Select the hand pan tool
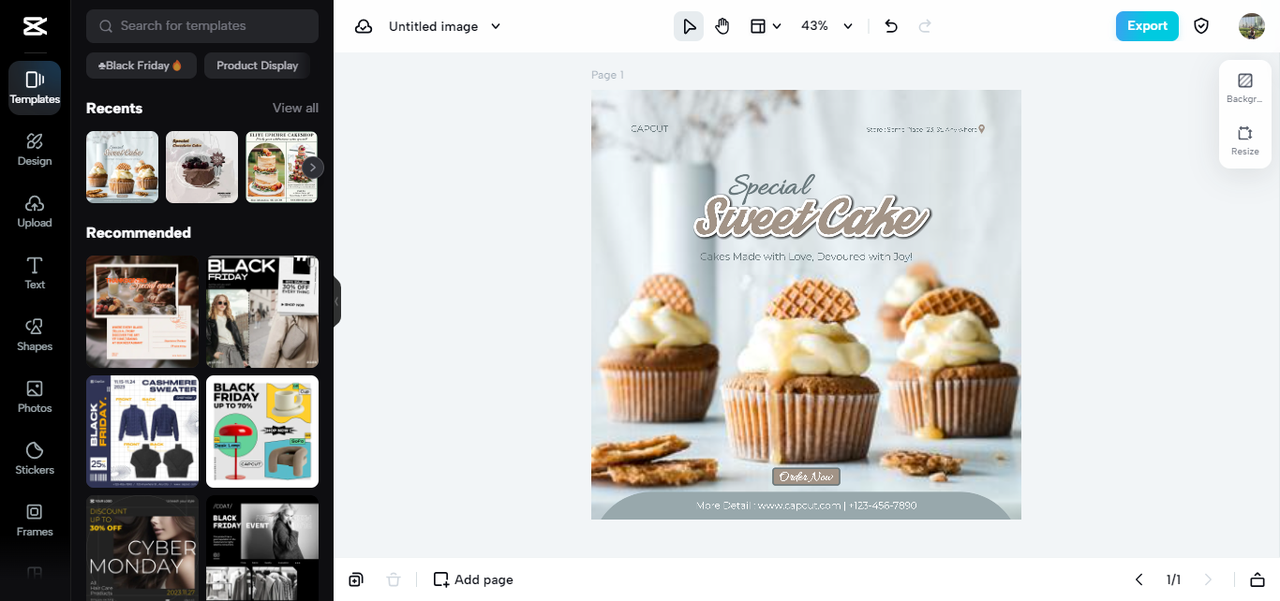 [x=722, y=26]
